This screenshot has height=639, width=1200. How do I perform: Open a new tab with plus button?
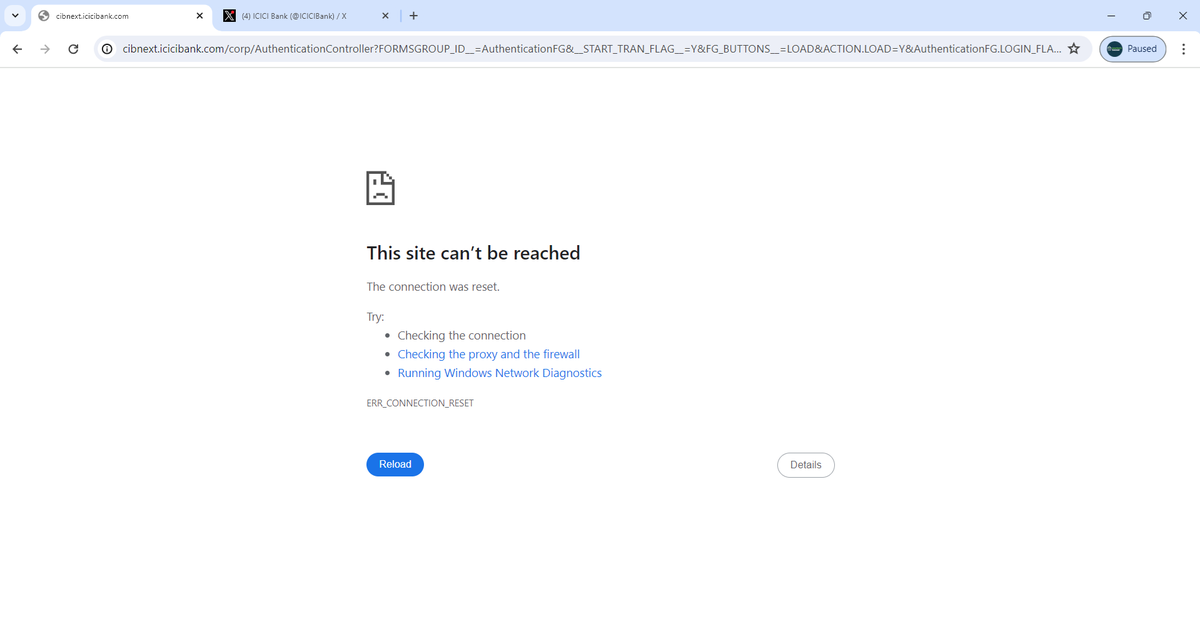(x=413, y=16)
